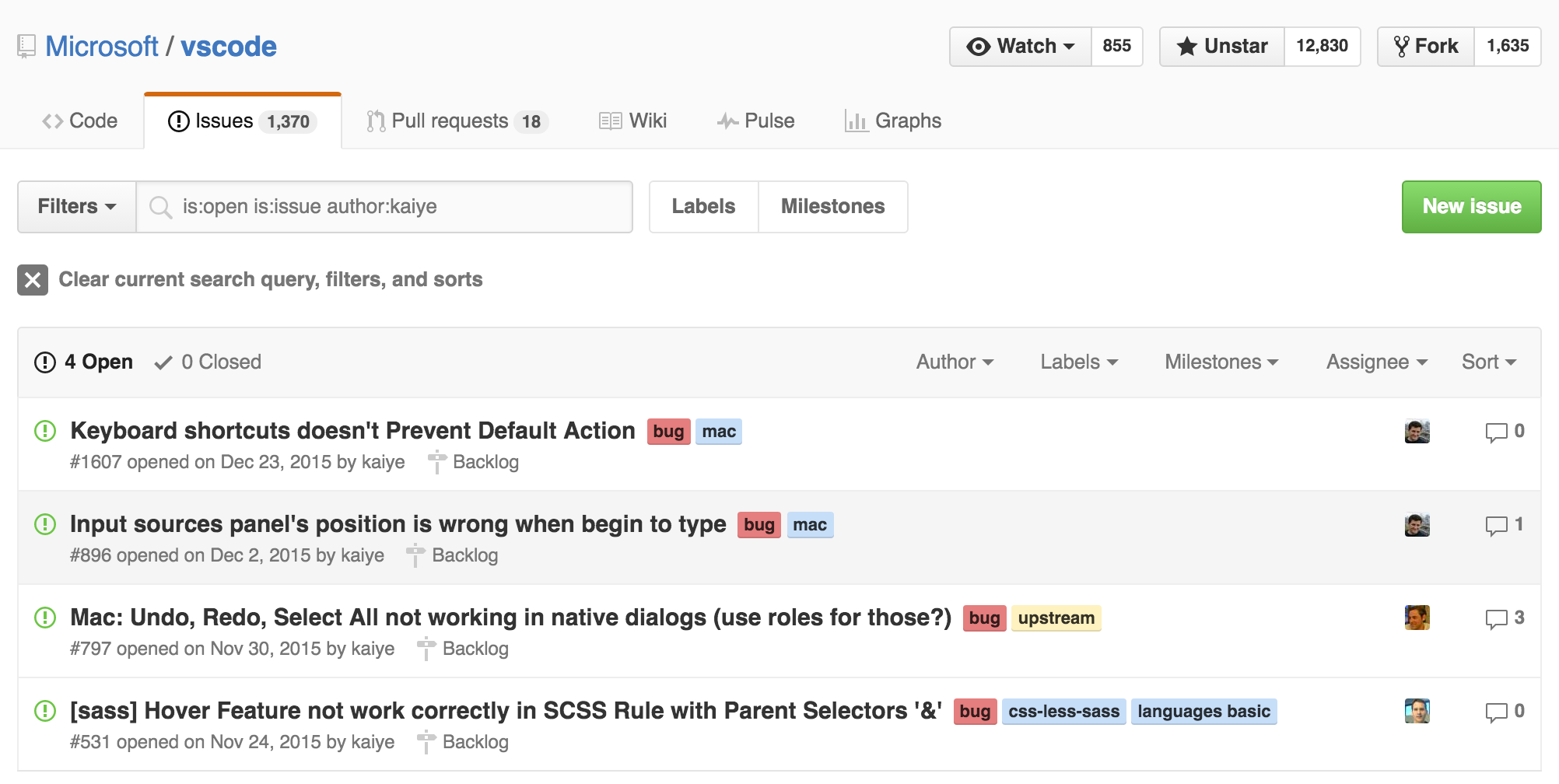The width and height of the screenshot is (1559, 784).
Task: Fork the repository with the Fork button
Action: pyautogui.click(x=1426, y=47)
